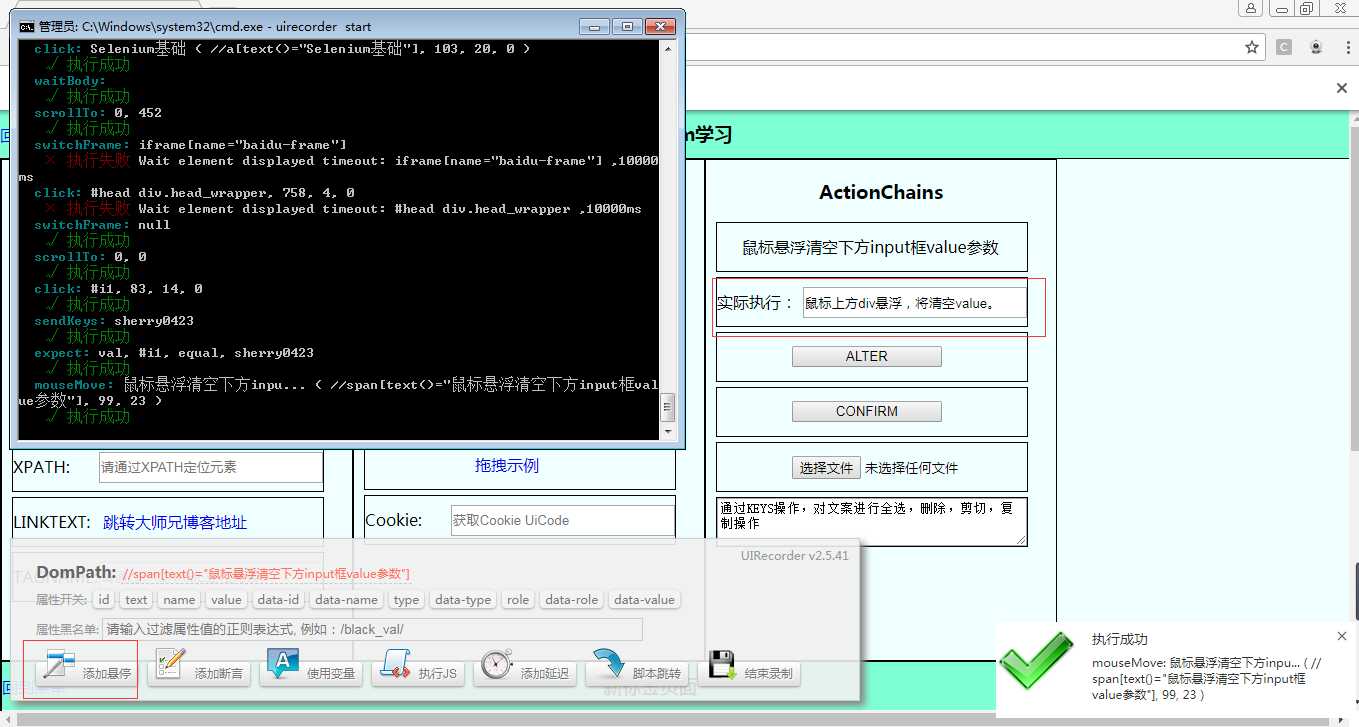Image resolution: width=1359 pixels, height=727 pixels.
Task: Toggle the role attribute switch
Action: (518, 600)
